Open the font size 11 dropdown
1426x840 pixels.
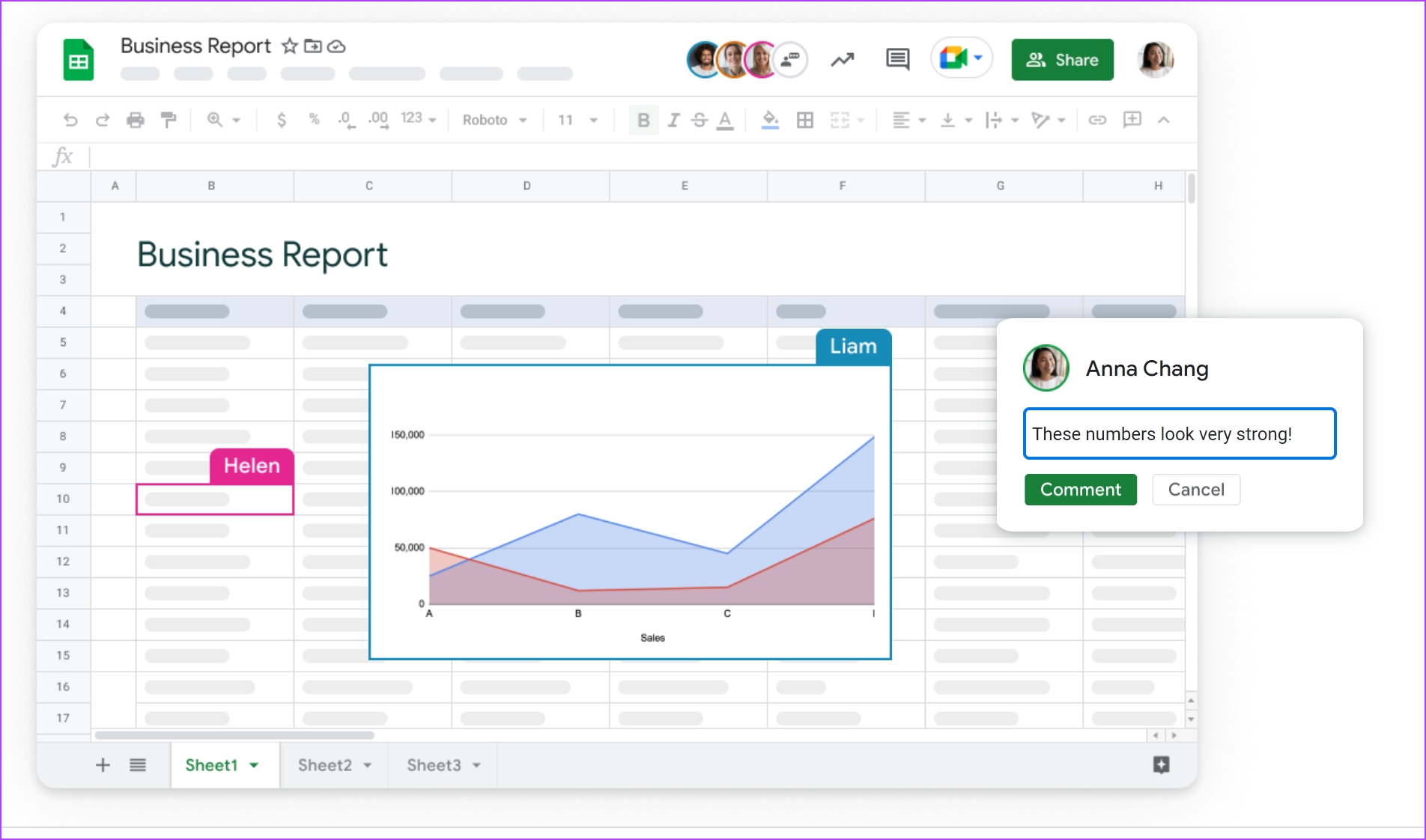click(577, 120)
